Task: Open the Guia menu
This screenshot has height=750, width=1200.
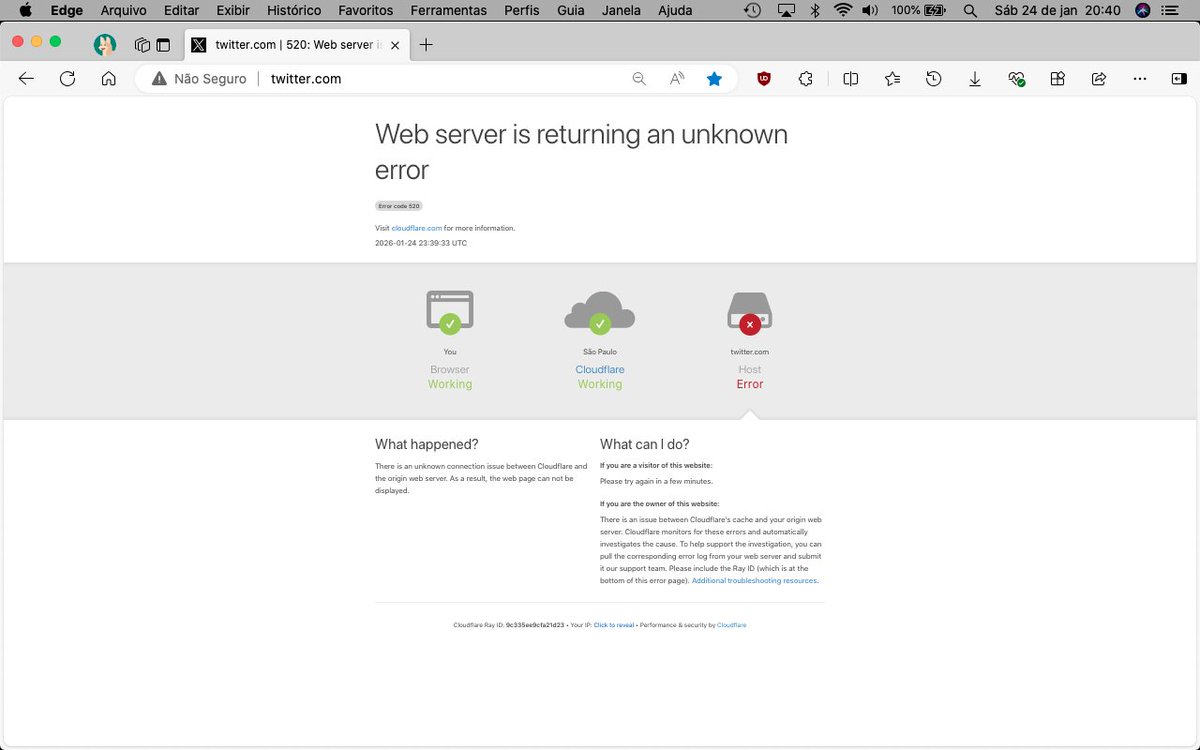Action: pos(571,10)
